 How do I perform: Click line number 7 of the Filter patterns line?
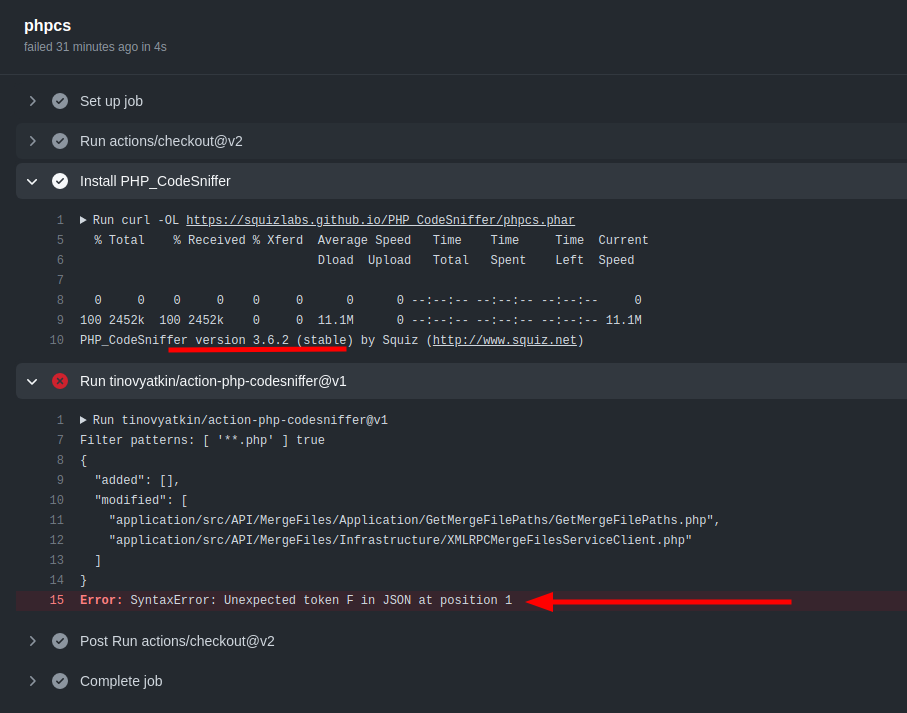[60, 440]
